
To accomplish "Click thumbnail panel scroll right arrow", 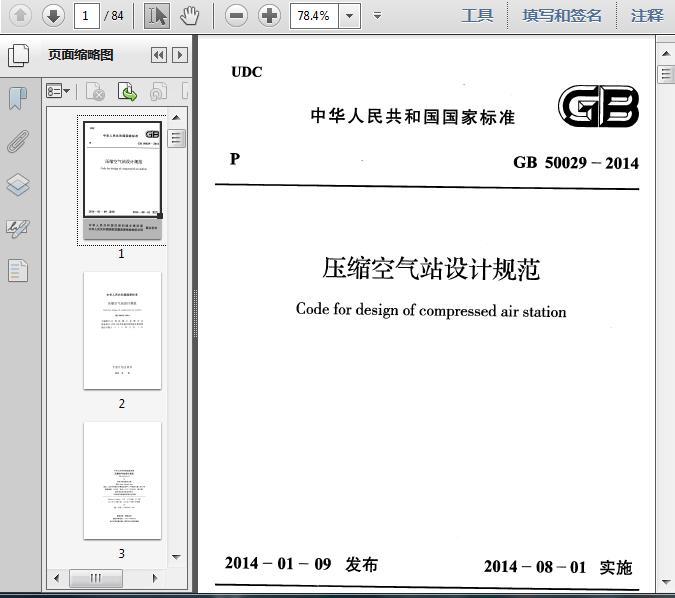I will [x=155, y=578].
